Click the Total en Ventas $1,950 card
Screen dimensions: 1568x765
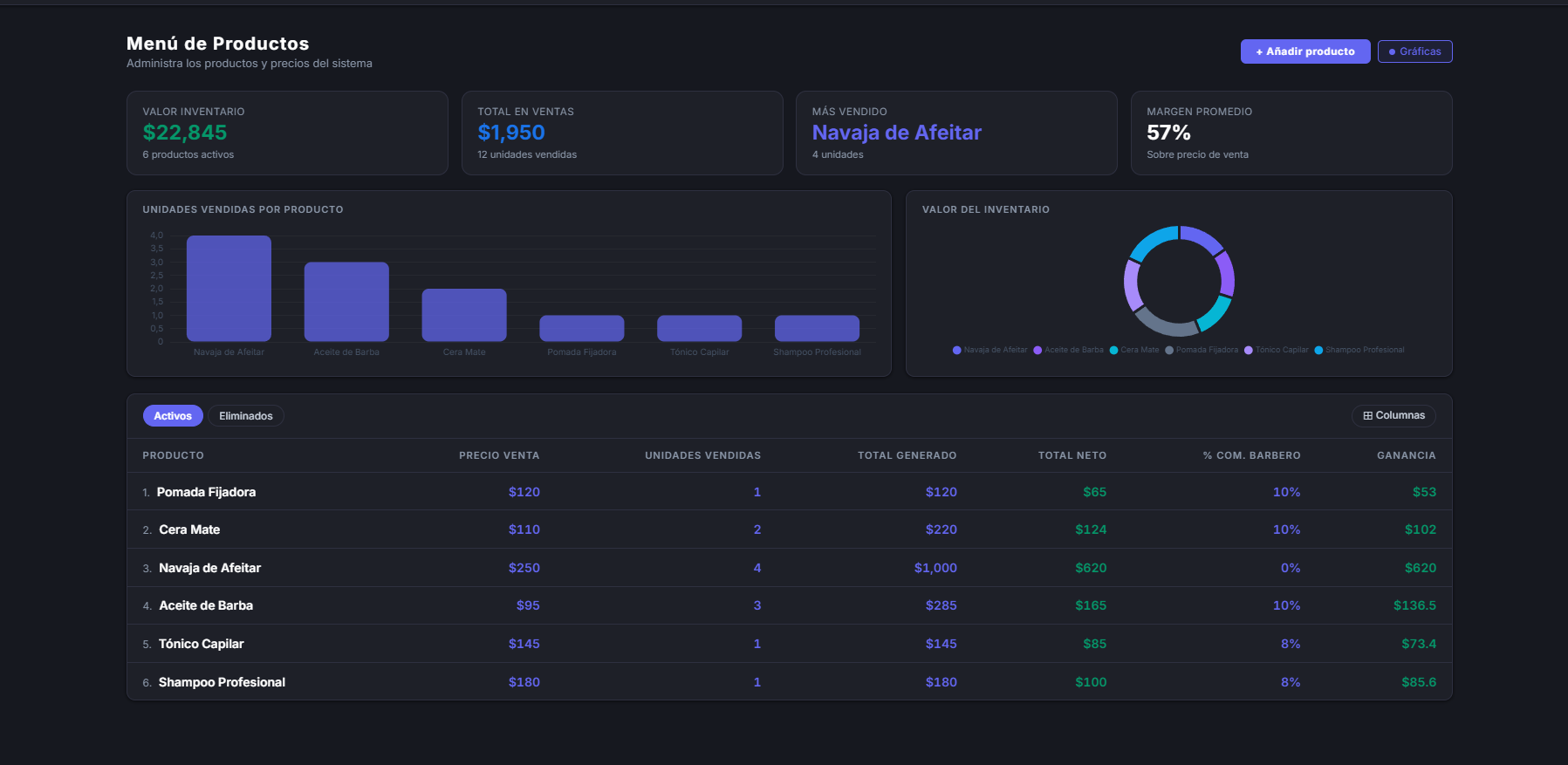tap(622, 133)
